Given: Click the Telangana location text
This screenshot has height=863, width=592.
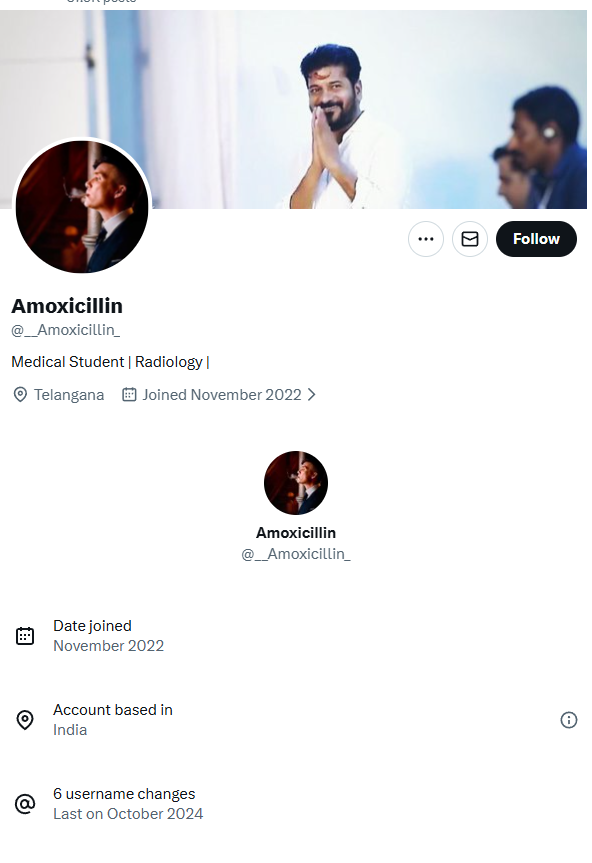Looking at the screenshot, I should 69,395.
